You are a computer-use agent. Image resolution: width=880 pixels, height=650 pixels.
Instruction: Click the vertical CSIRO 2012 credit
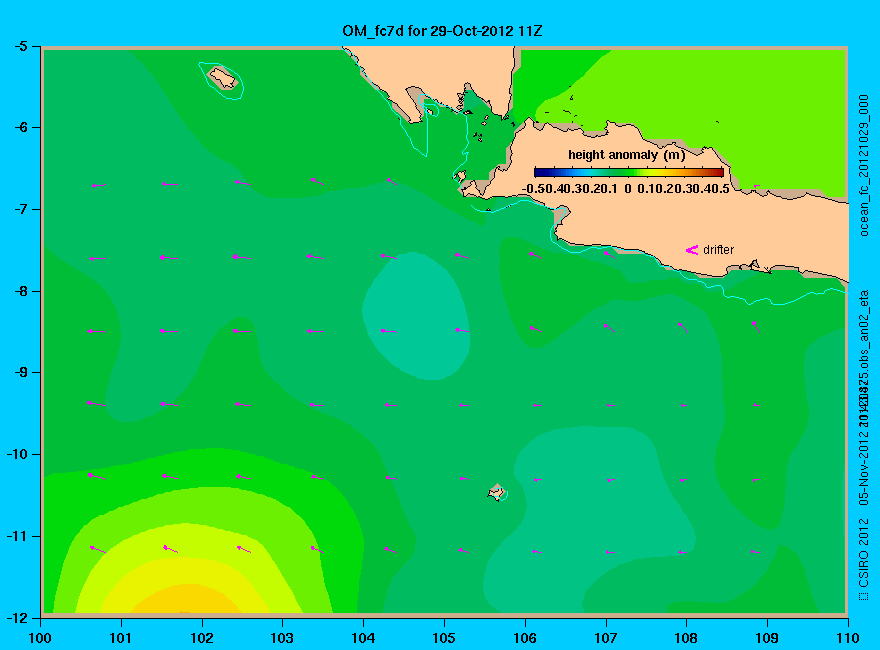[864, 560]
